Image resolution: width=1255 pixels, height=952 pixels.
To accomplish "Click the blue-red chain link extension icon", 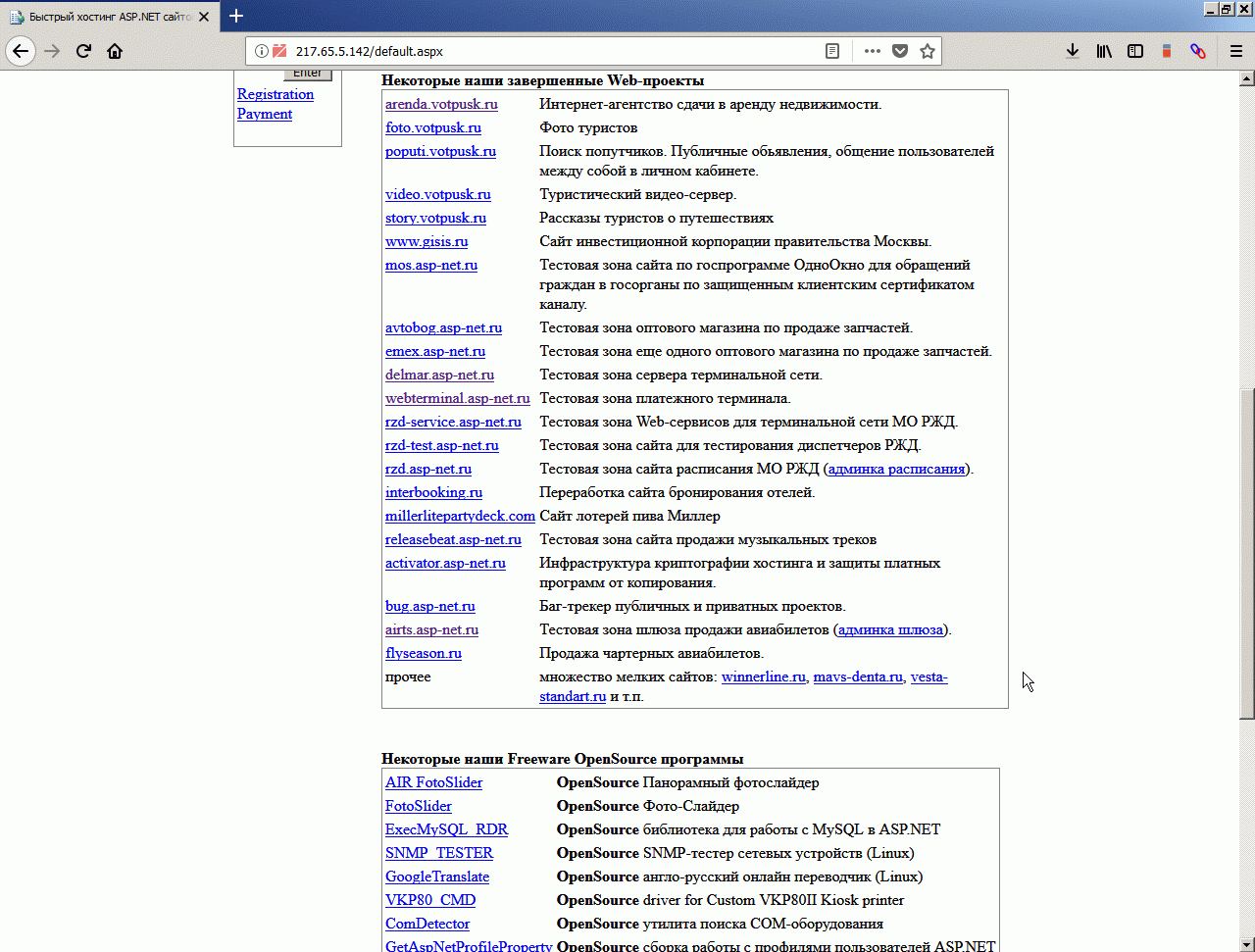I will (x=1197, y=51).
